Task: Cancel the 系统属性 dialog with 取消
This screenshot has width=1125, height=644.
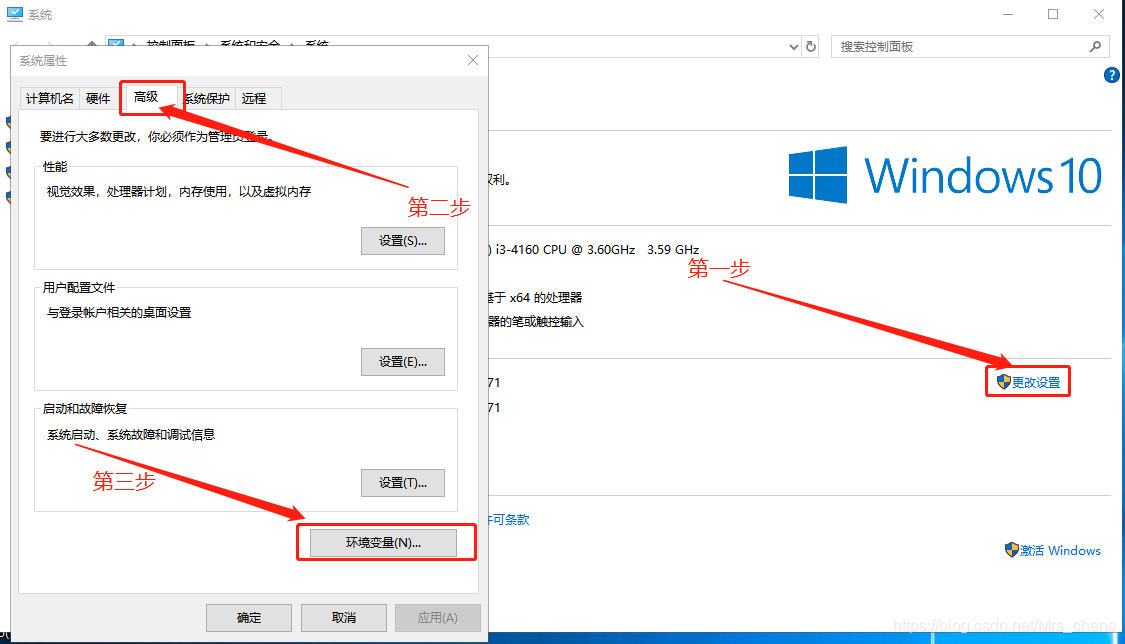Action: click(x=344, y=617)
